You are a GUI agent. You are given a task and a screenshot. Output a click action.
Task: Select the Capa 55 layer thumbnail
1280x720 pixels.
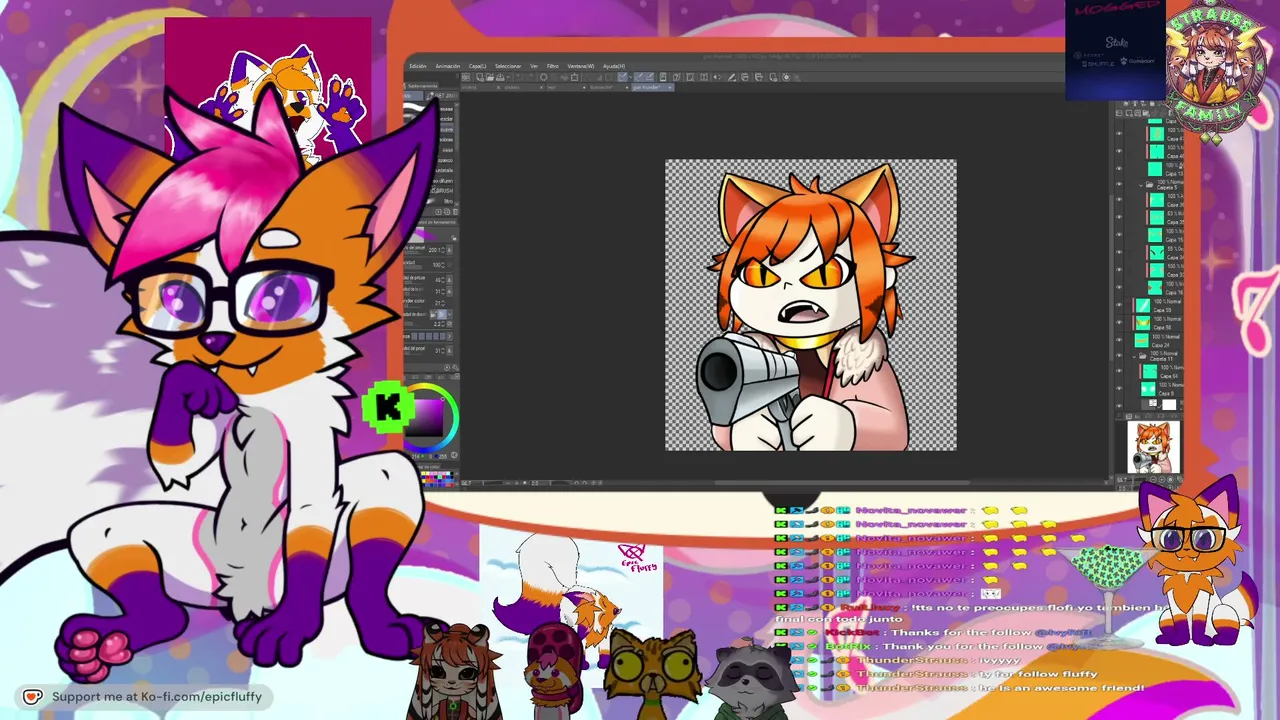click(x=1142, y=307)
